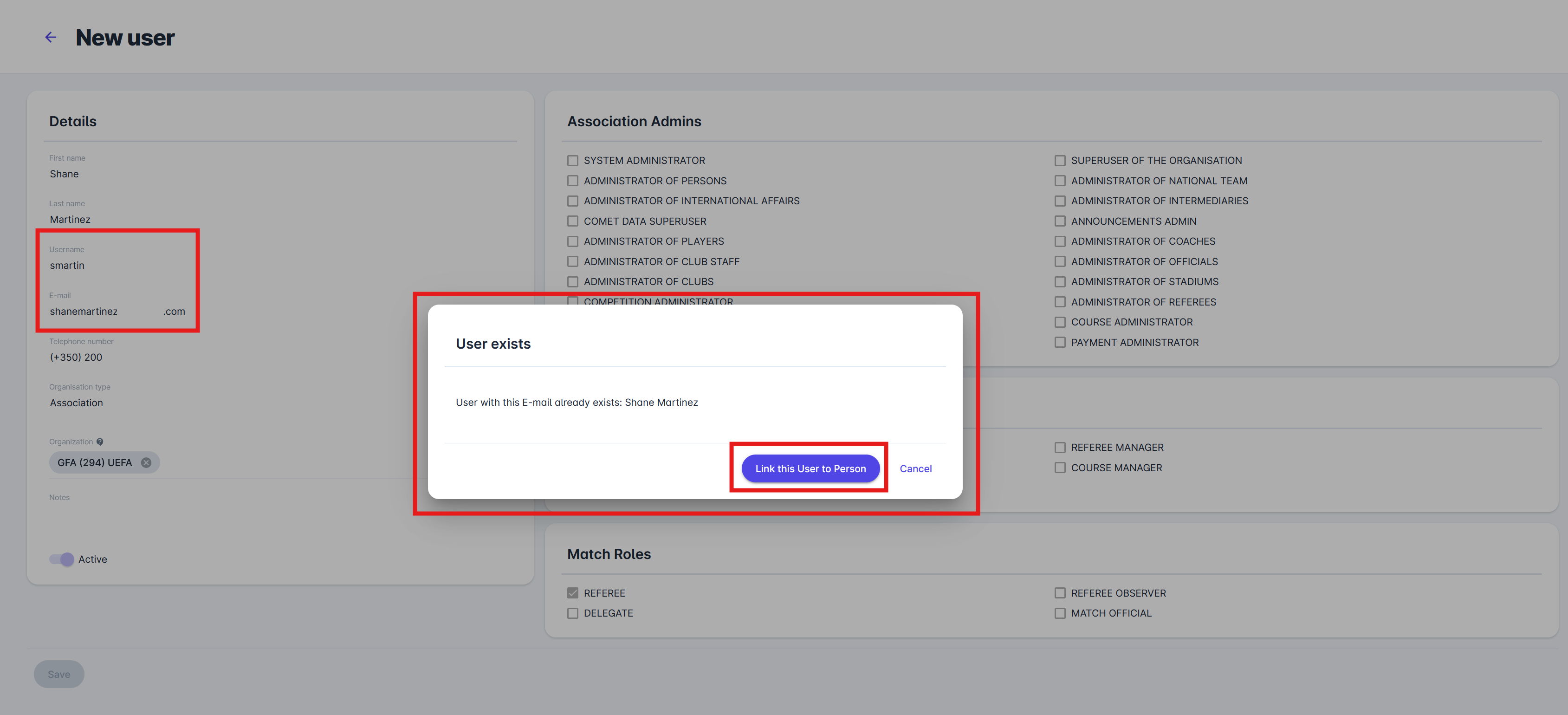The image size is (1568, 715).
Task: Check the COURSE MANAGER checkbox
Action: pyautogui.click(x=1060, y=468)
